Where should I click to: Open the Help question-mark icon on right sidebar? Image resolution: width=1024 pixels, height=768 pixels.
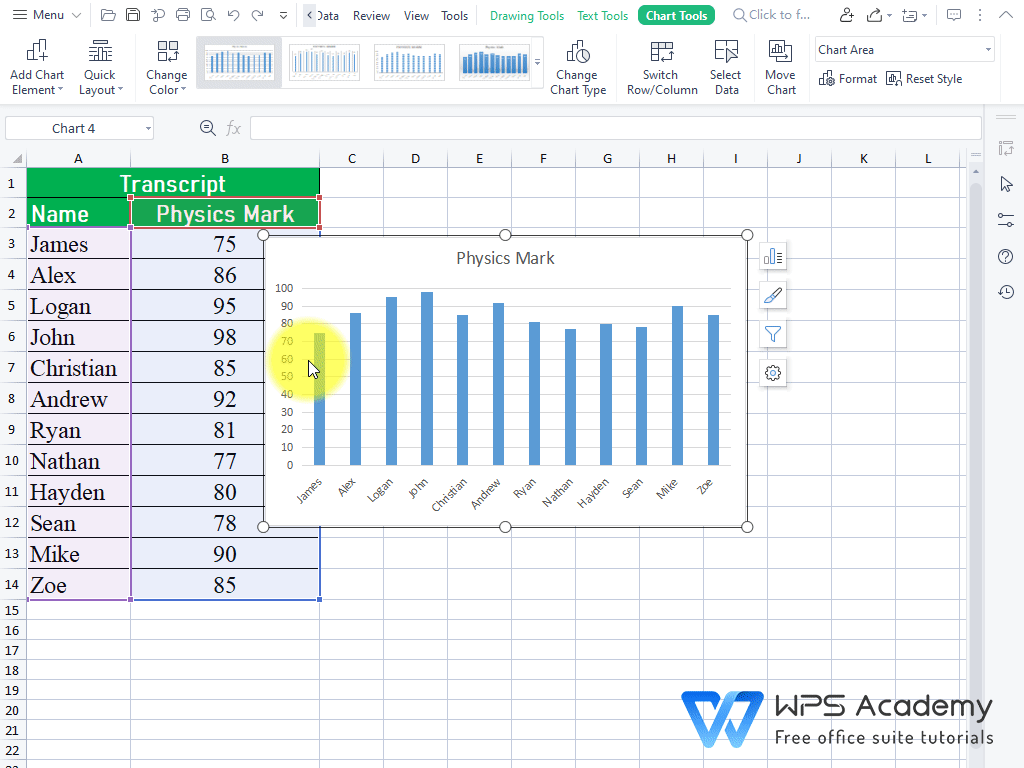[x=1006, y=256]
